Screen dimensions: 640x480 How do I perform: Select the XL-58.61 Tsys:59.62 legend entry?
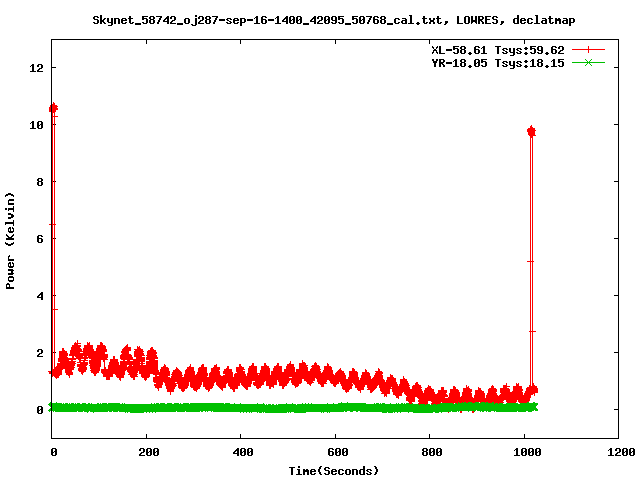point(498,50)
